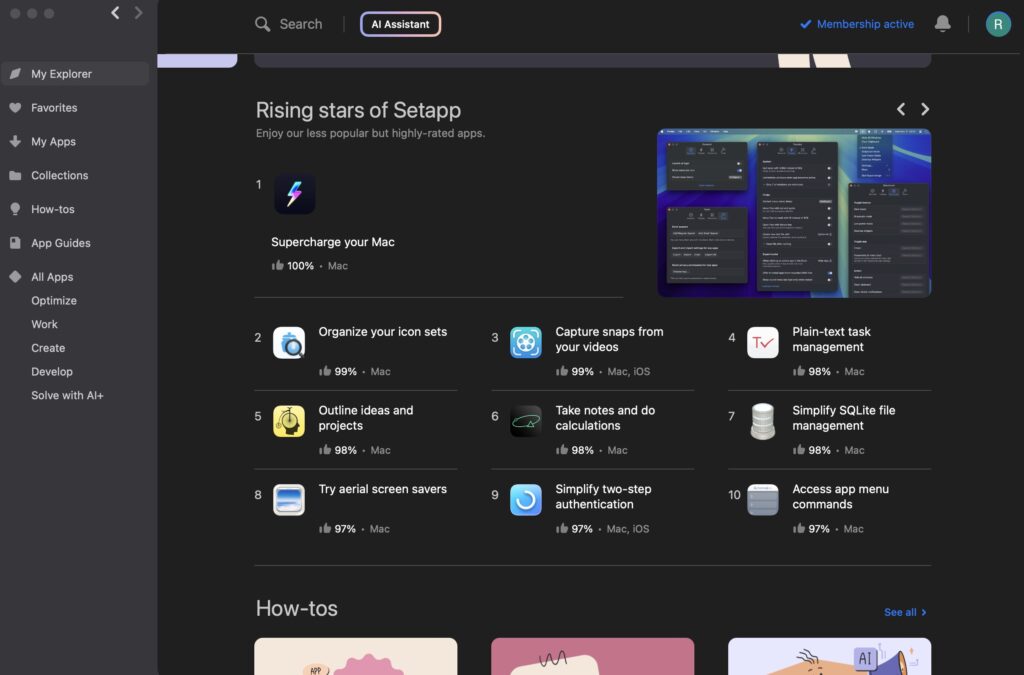This screenshot has width=1024, height=675.
Task: Go back with the toolbar back arrow
Action: click(x=115, y=12)
